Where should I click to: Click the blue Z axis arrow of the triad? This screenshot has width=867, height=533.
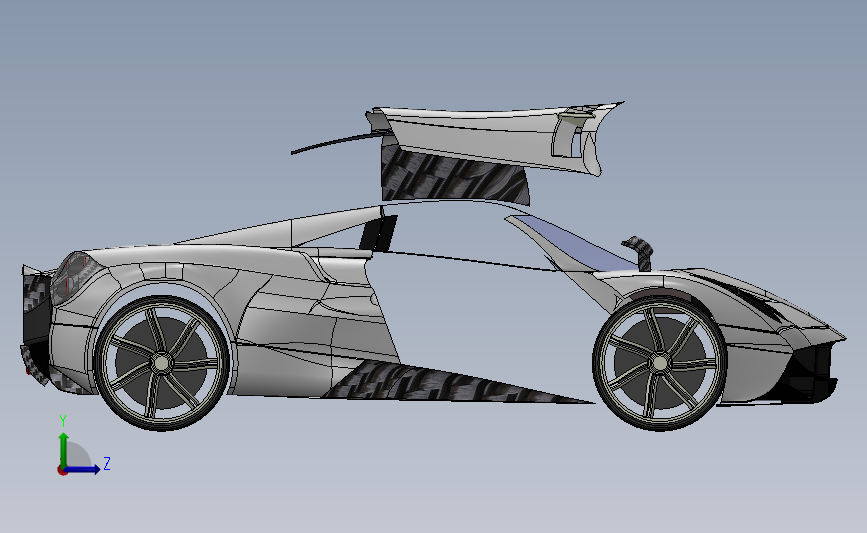tap(82, 470)
